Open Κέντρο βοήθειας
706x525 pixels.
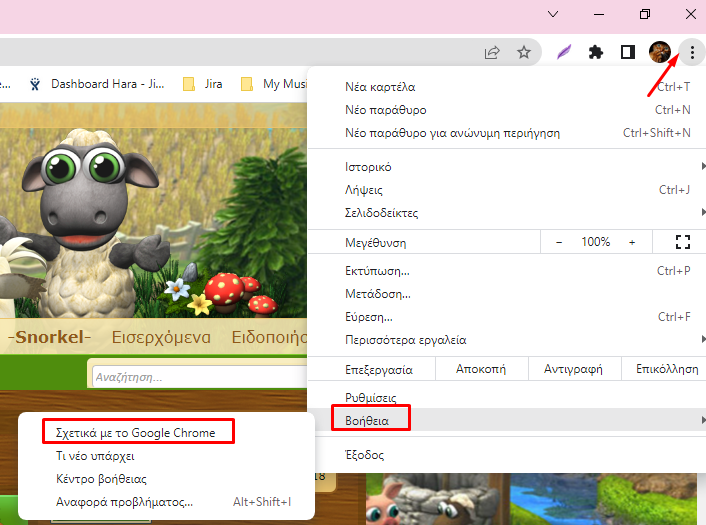(x=166, y=479)
